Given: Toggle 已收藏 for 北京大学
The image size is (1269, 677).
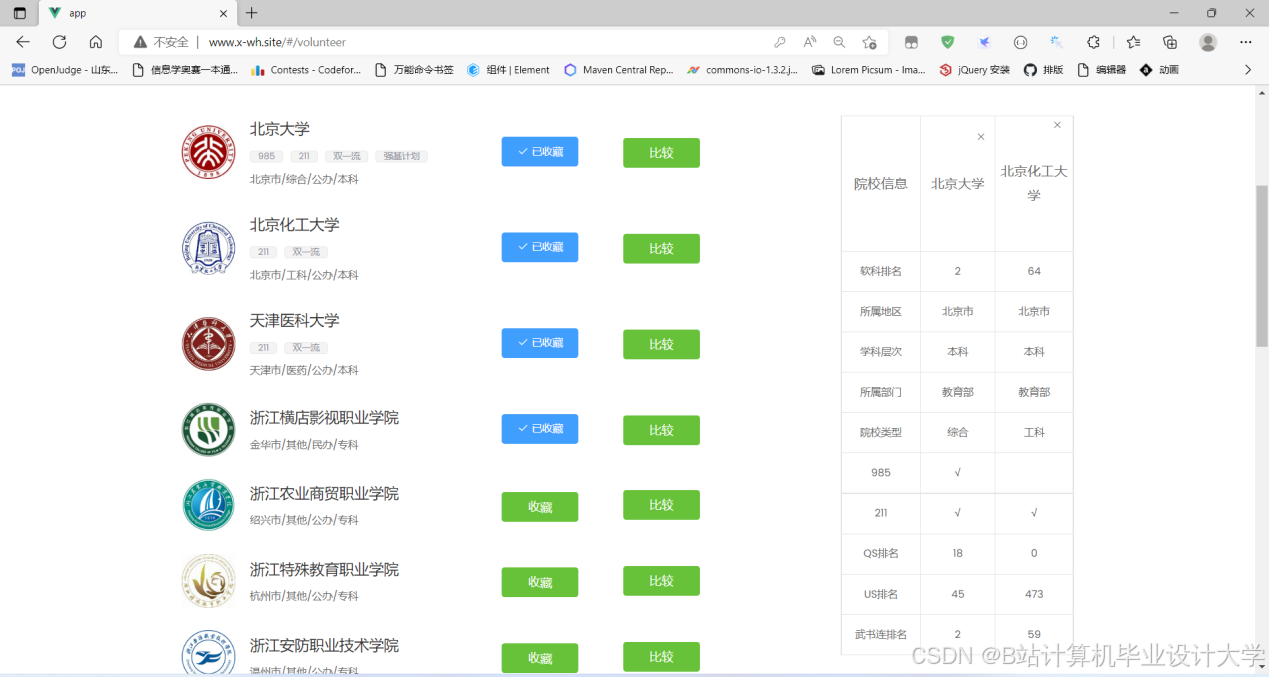Looking at the screenshot, I should pos(540,152).
